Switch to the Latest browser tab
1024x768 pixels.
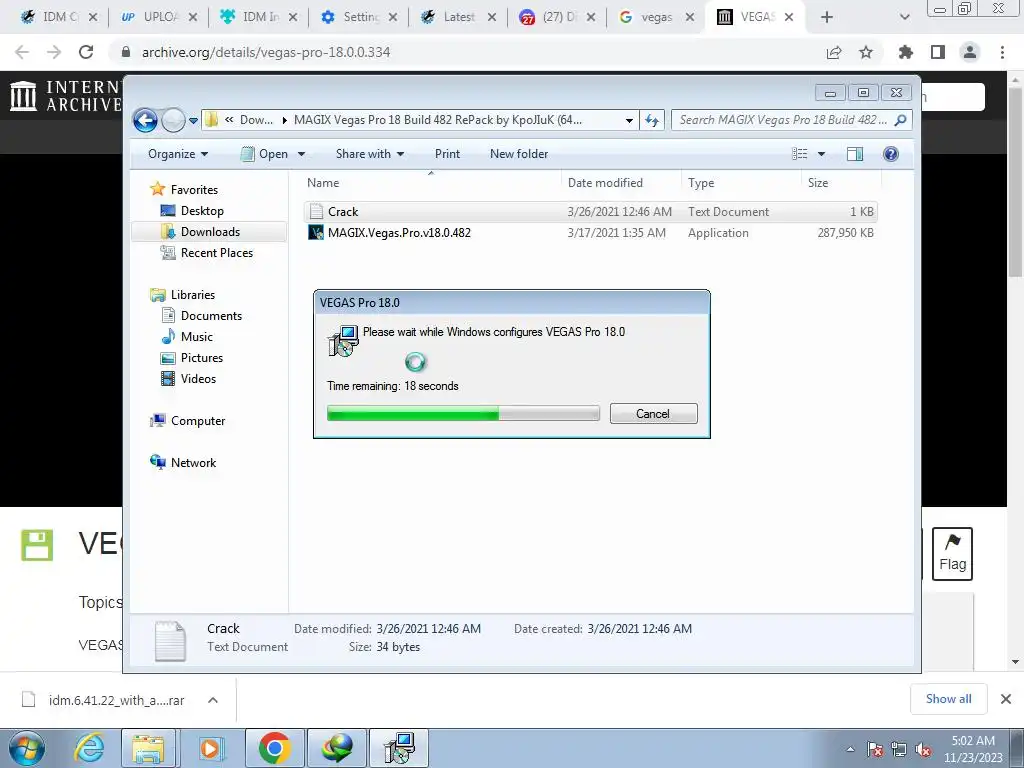point(458,17)
